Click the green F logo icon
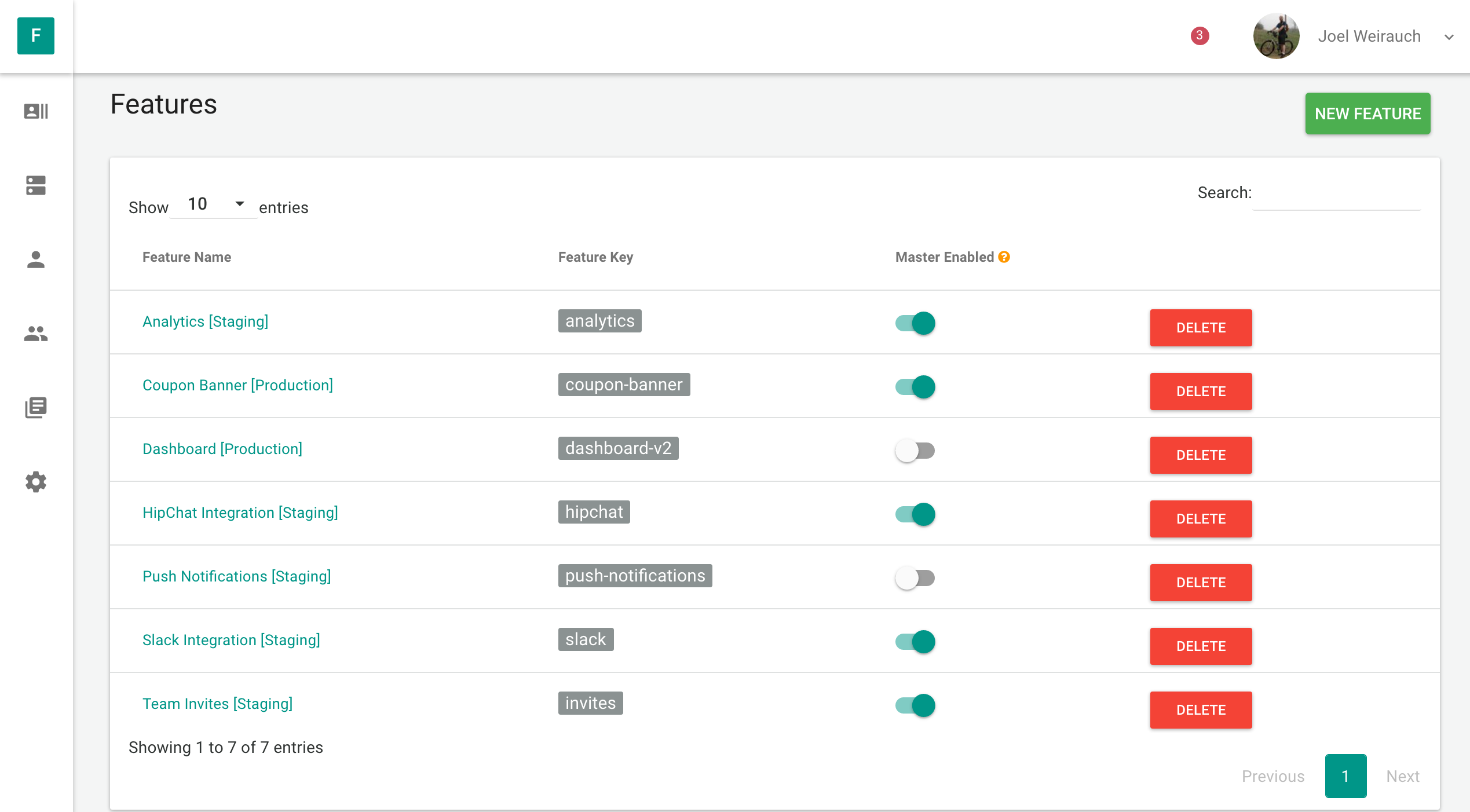The width and height of the screenshot is (1470, 812). point(36,36)
